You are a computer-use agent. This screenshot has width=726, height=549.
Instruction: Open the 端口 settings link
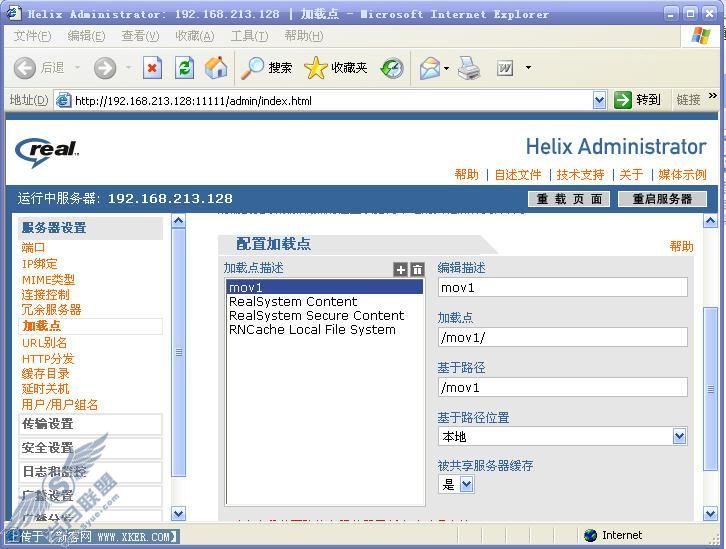(x=33, y=248)
